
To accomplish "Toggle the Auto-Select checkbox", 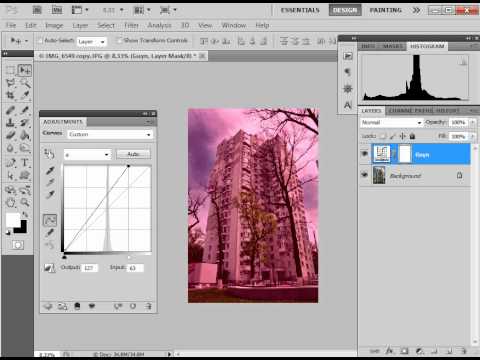I will click(40, 41).
